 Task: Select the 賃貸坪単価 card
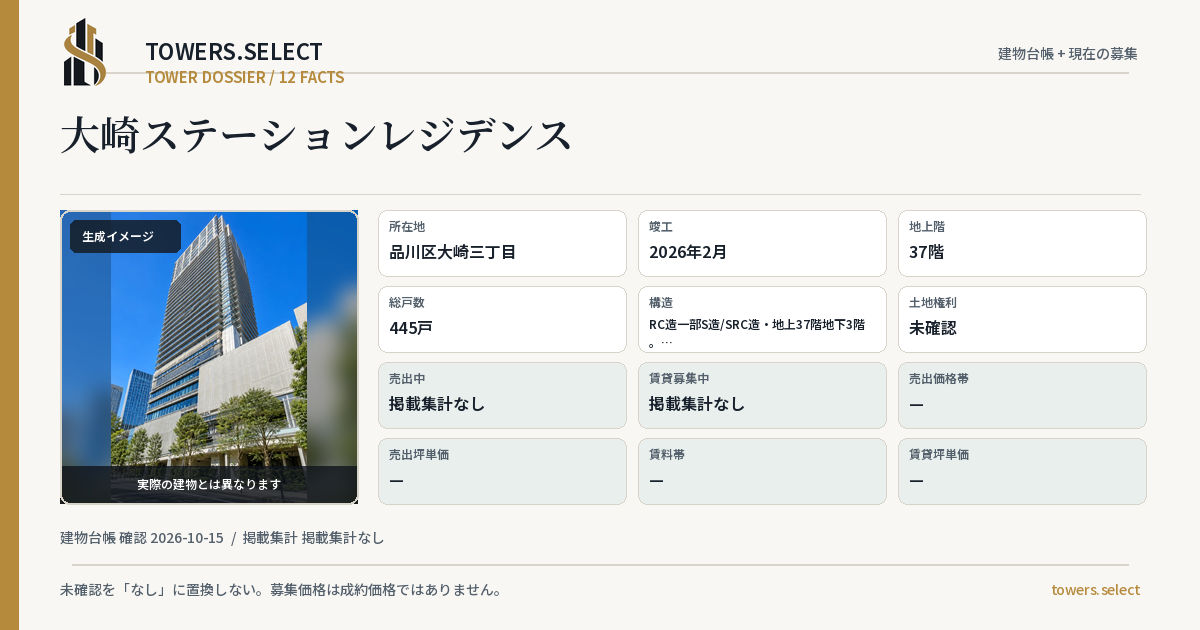pos(1022,471)
